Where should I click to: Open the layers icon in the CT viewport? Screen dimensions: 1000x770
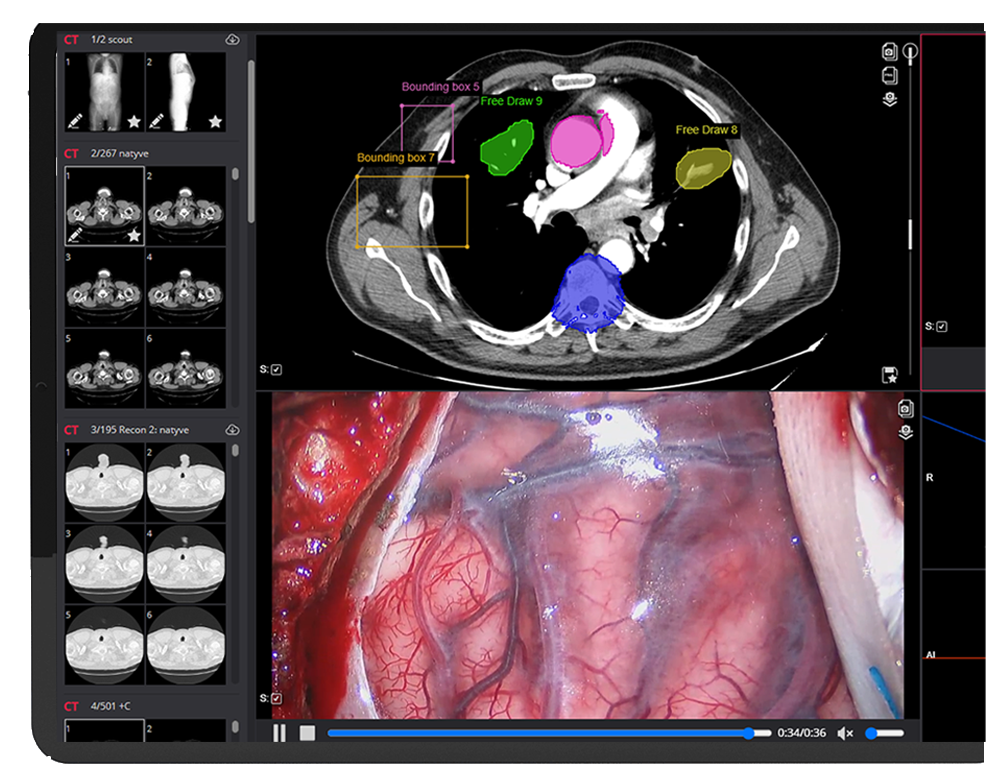tap(890, 100)
